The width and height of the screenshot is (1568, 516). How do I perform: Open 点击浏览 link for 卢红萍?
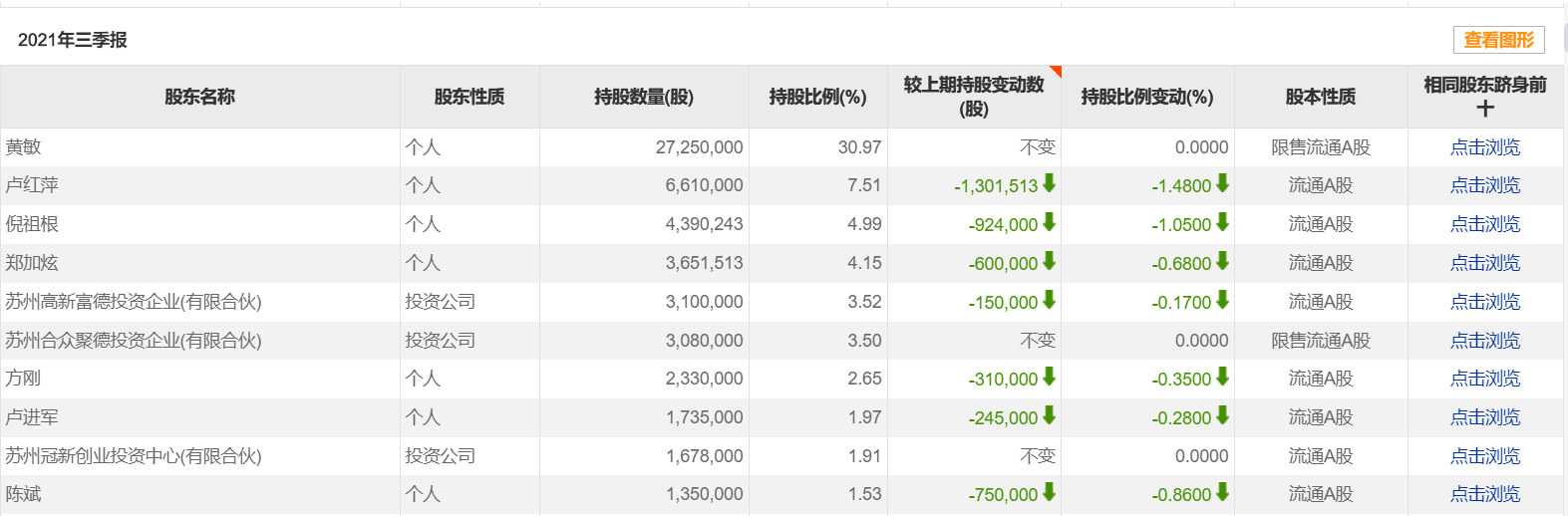1485,185
